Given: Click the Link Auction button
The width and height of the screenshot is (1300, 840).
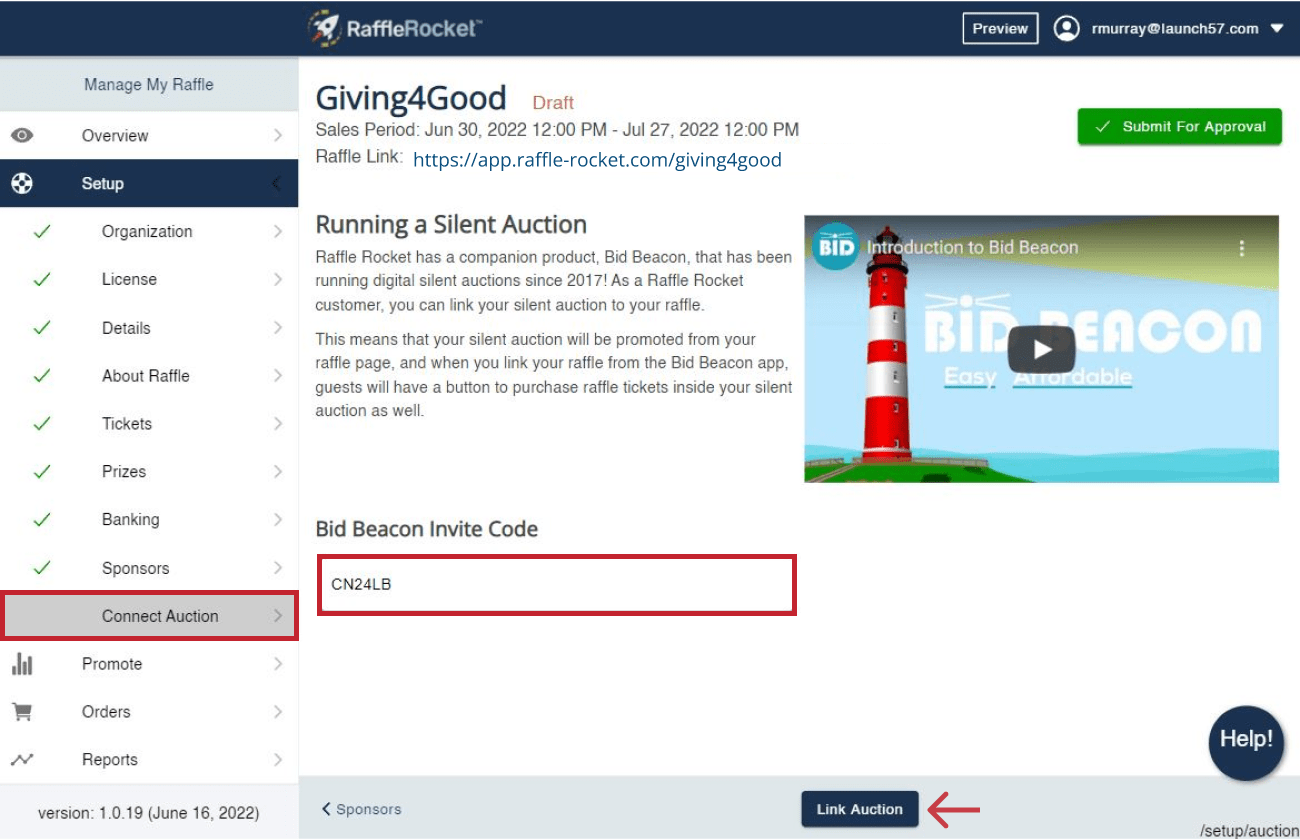Looking at the screenshot, I should 860,809.
